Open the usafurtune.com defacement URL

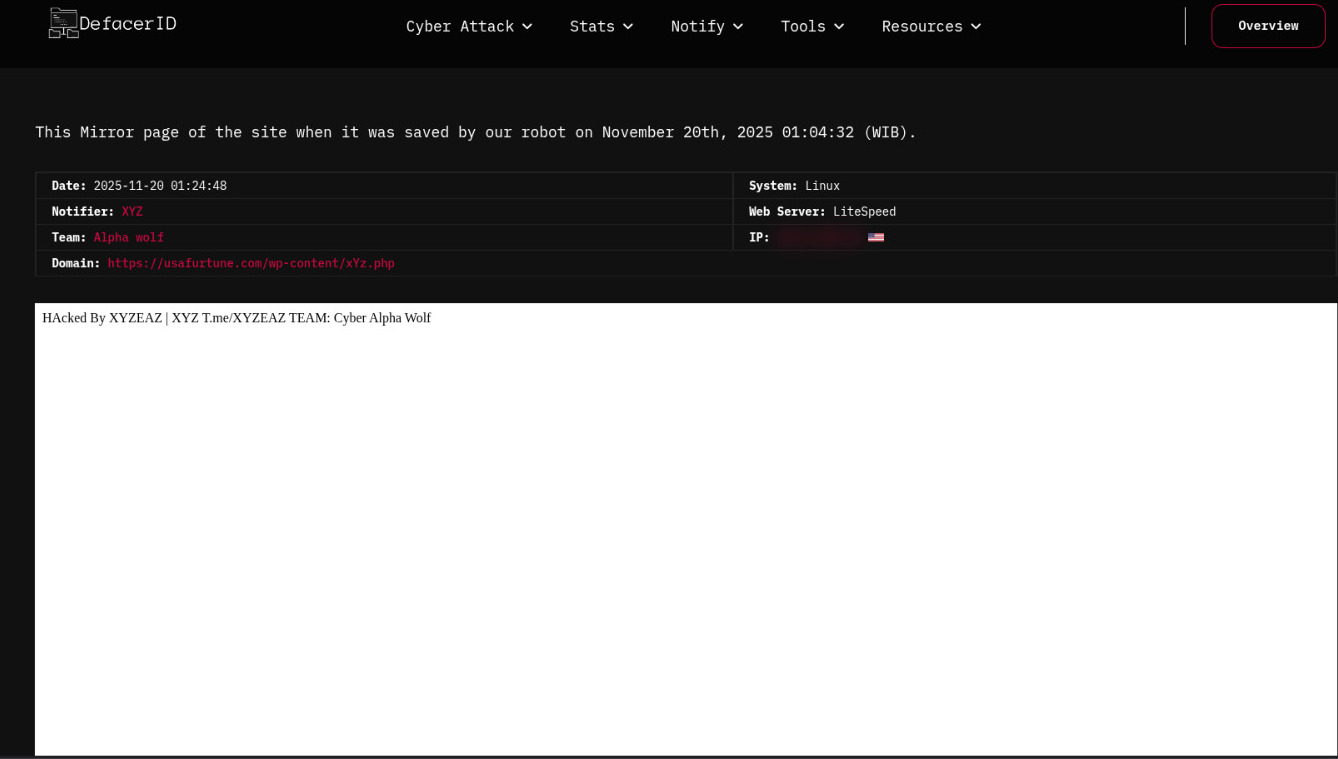click(x=250, y=263)
